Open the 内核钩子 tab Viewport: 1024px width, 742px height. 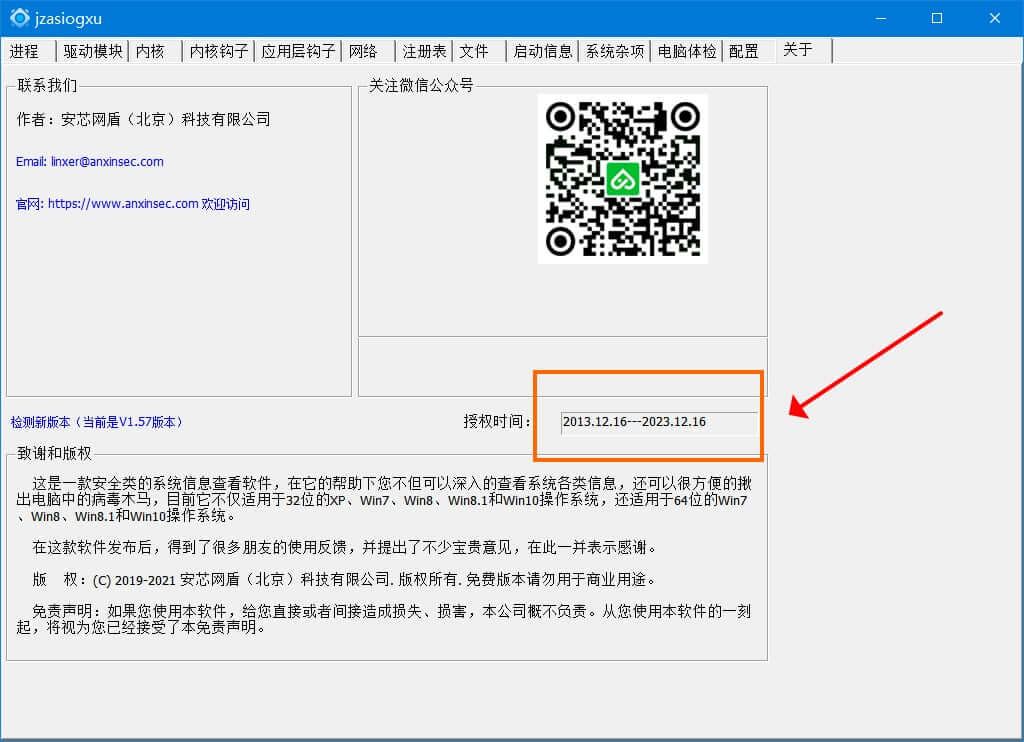pyautogui.click(x=218, y=51)
